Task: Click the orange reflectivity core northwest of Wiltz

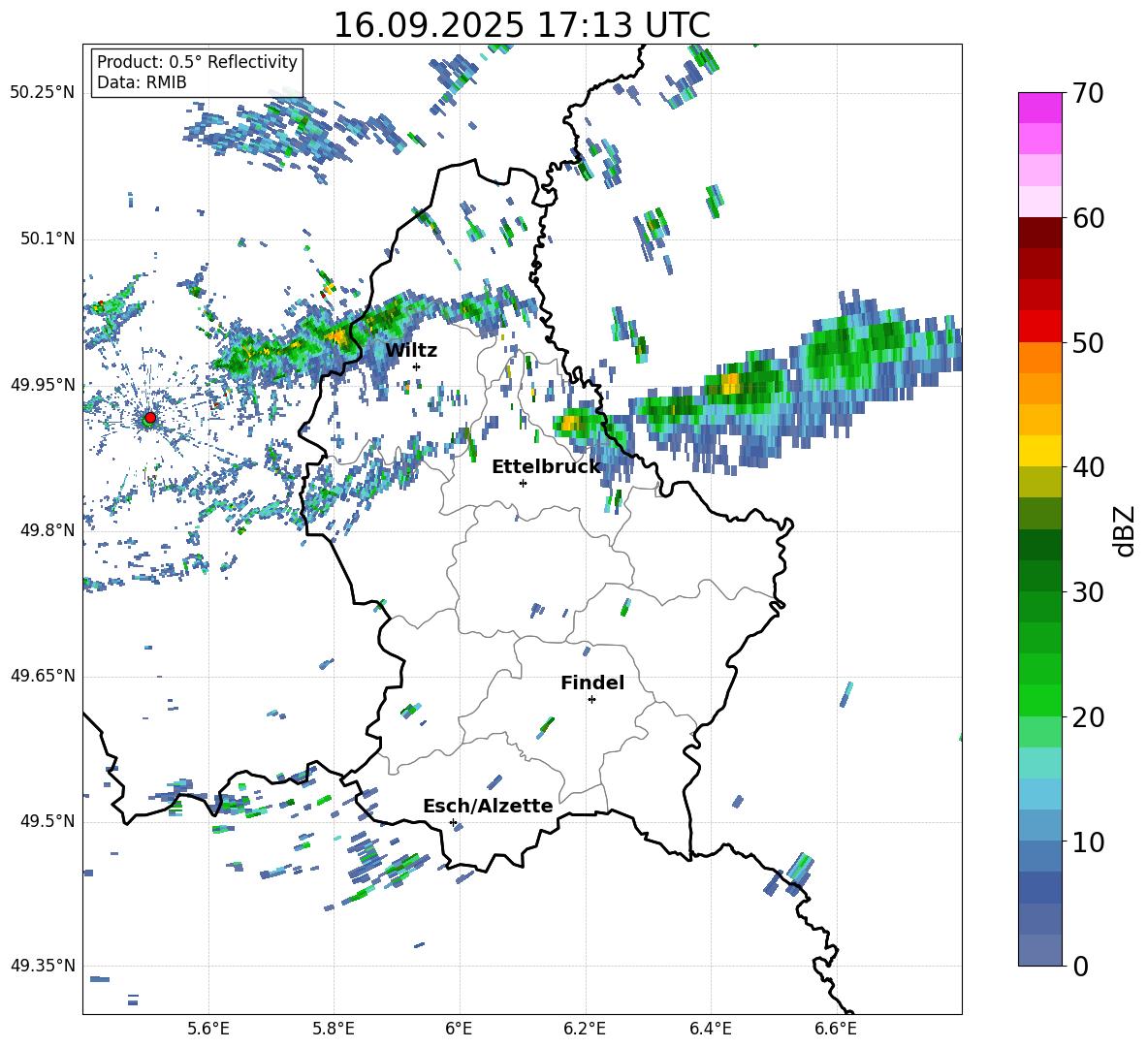Action: tap(338, 336)
